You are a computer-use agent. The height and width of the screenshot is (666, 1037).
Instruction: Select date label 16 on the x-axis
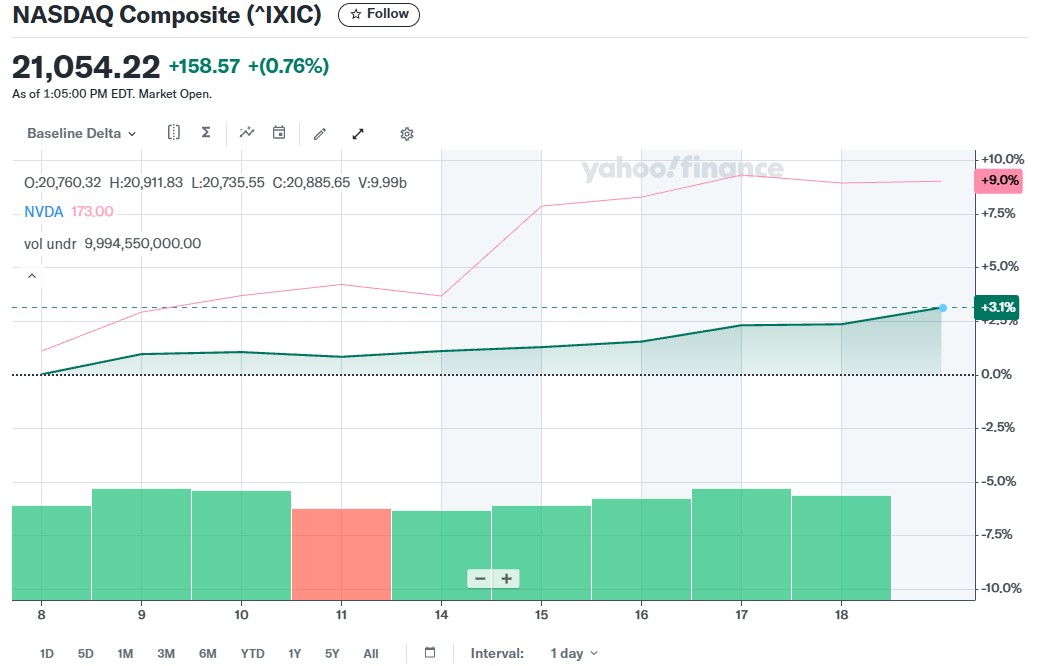click(642, 615)
